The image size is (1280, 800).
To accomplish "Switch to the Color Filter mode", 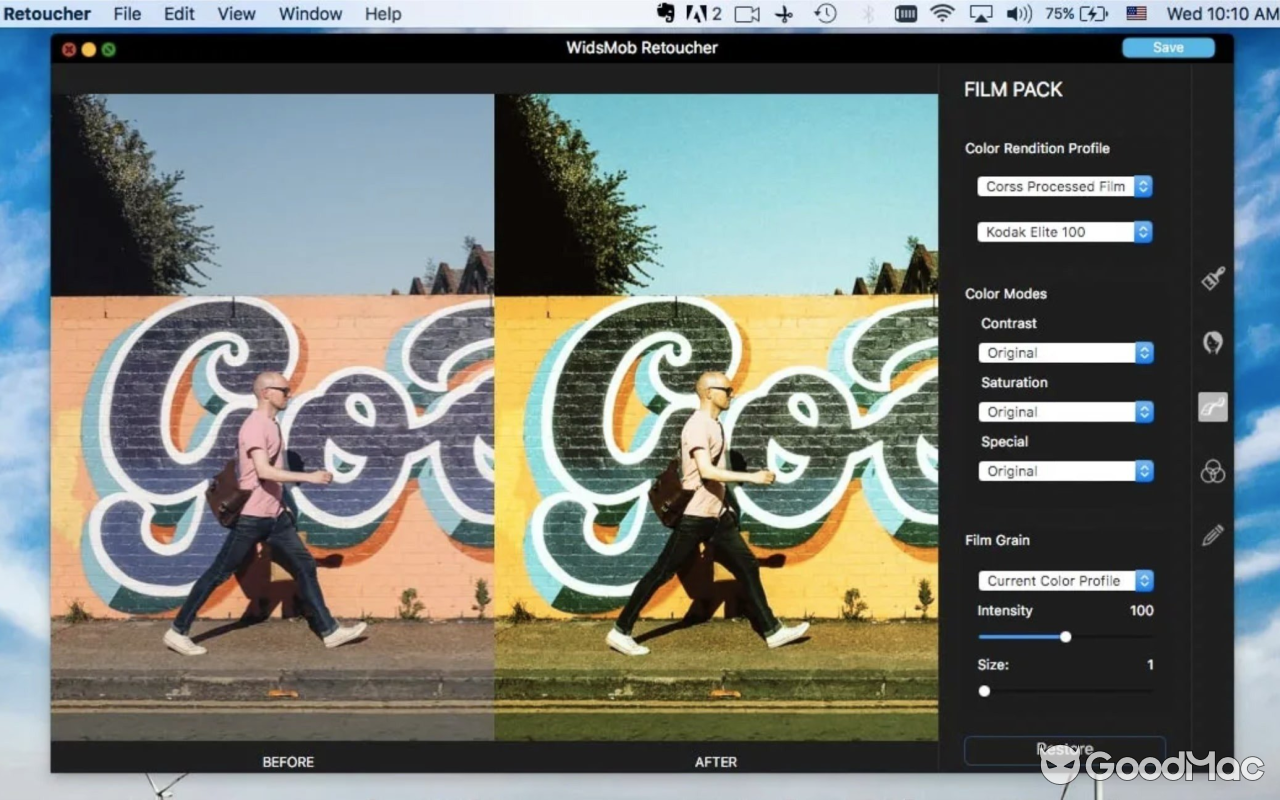I will (x=1212, y=472).
